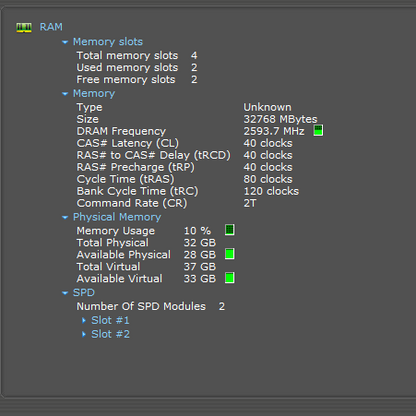
Task: Click the Memory slots heading
Action: pyautogui.click(x=108, y=42)
